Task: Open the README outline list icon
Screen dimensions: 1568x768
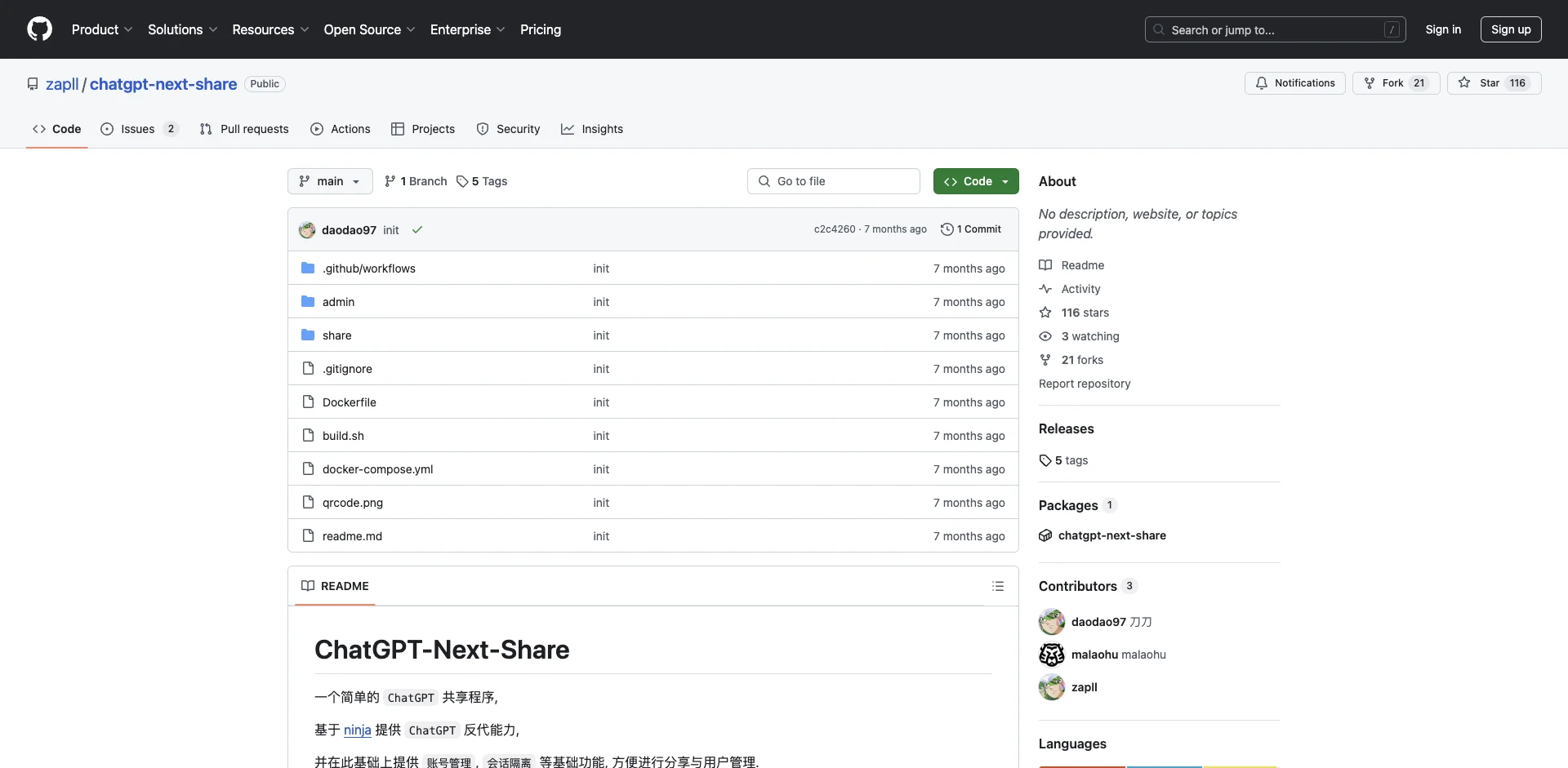Action: (998, 586)
